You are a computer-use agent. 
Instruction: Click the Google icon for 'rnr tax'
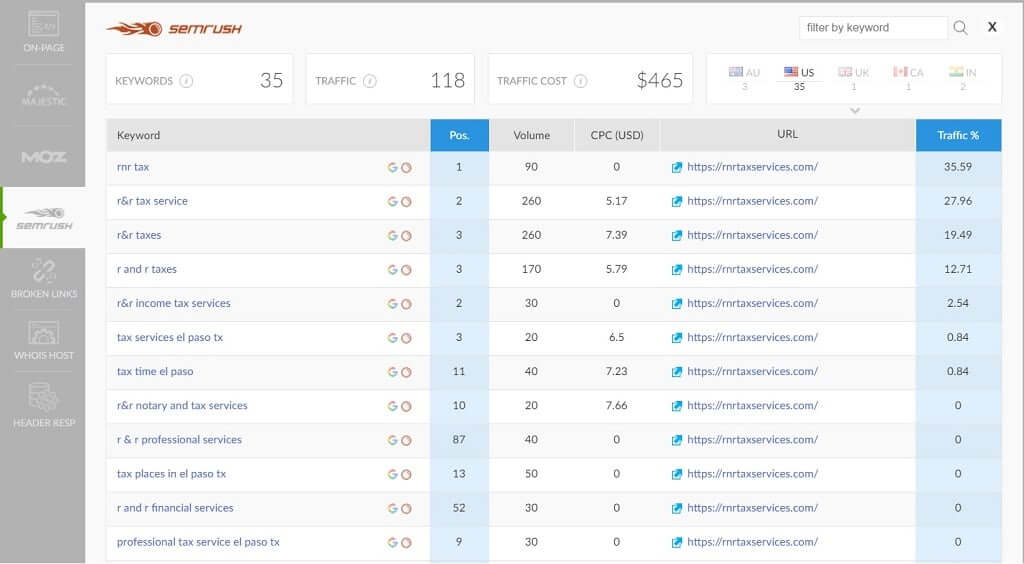[392, 168]
